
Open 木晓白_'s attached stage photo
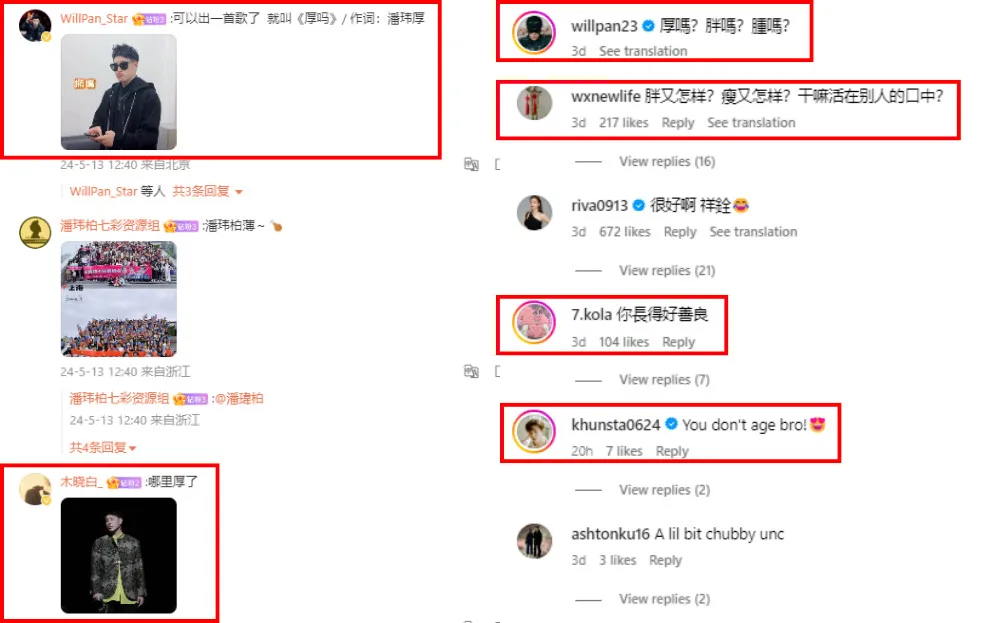pyautogui.click(x=119, y=555)
